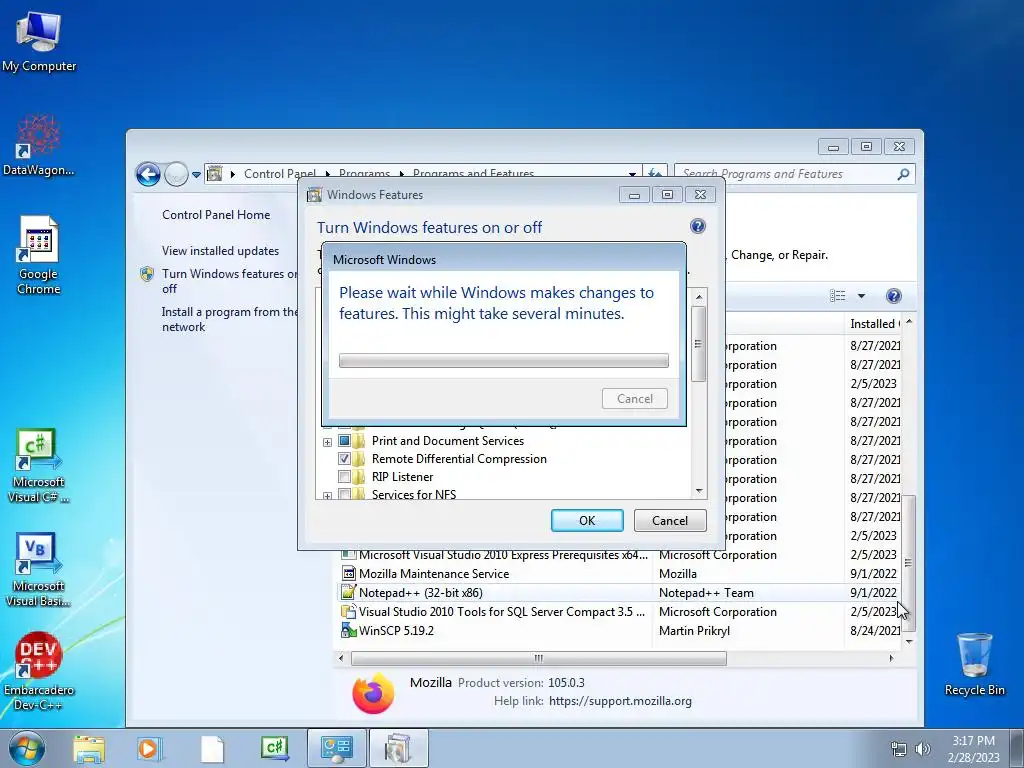The height and width of the screenshot is (768, 1024).
Task: Click the Firefox logo in details pane
Action: [x=373, y=693]
